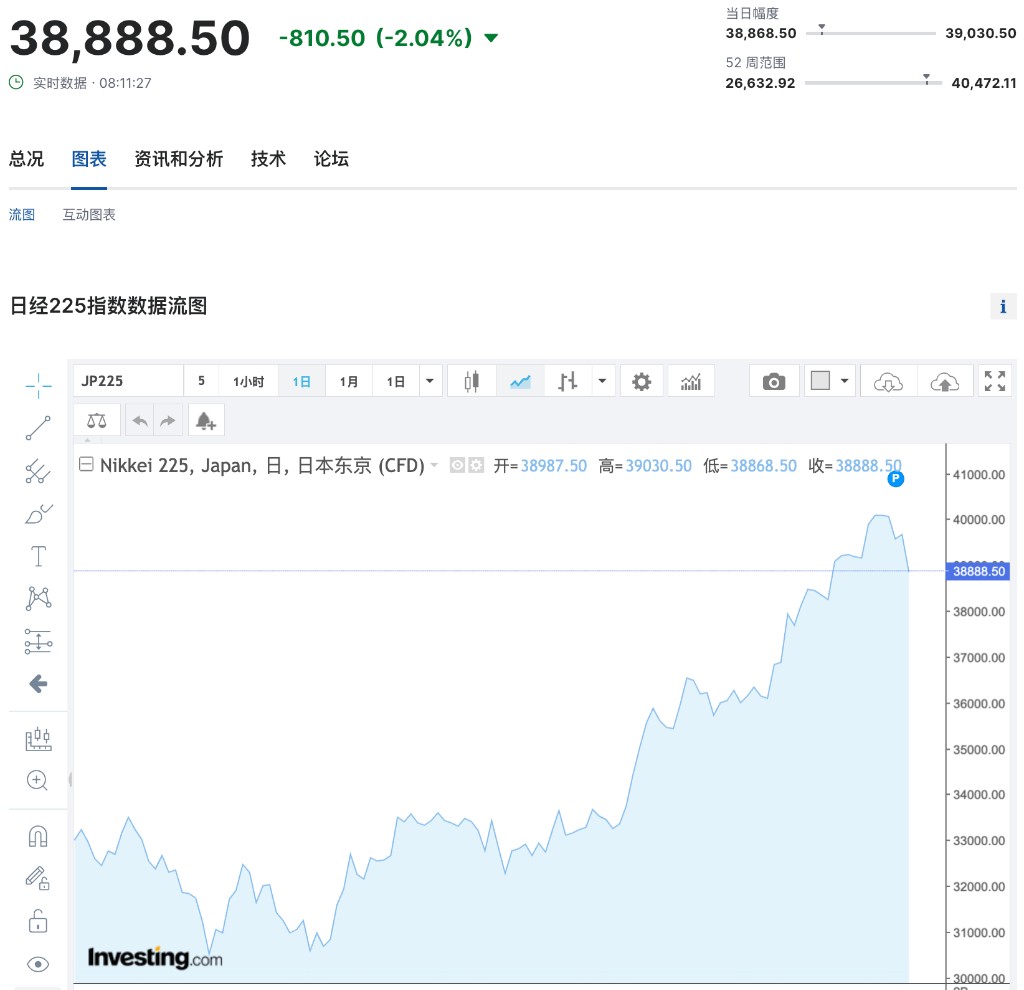Select the 1小时 interval button
This screenshot has width=1024, height=990.
click(x=248, y=381)
